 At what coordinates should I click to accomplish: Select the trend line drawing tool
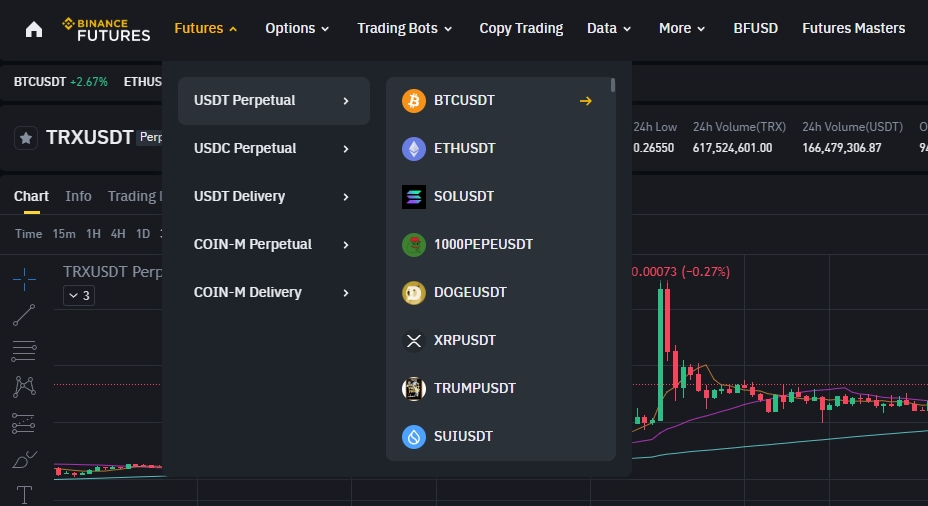[24, 315]
